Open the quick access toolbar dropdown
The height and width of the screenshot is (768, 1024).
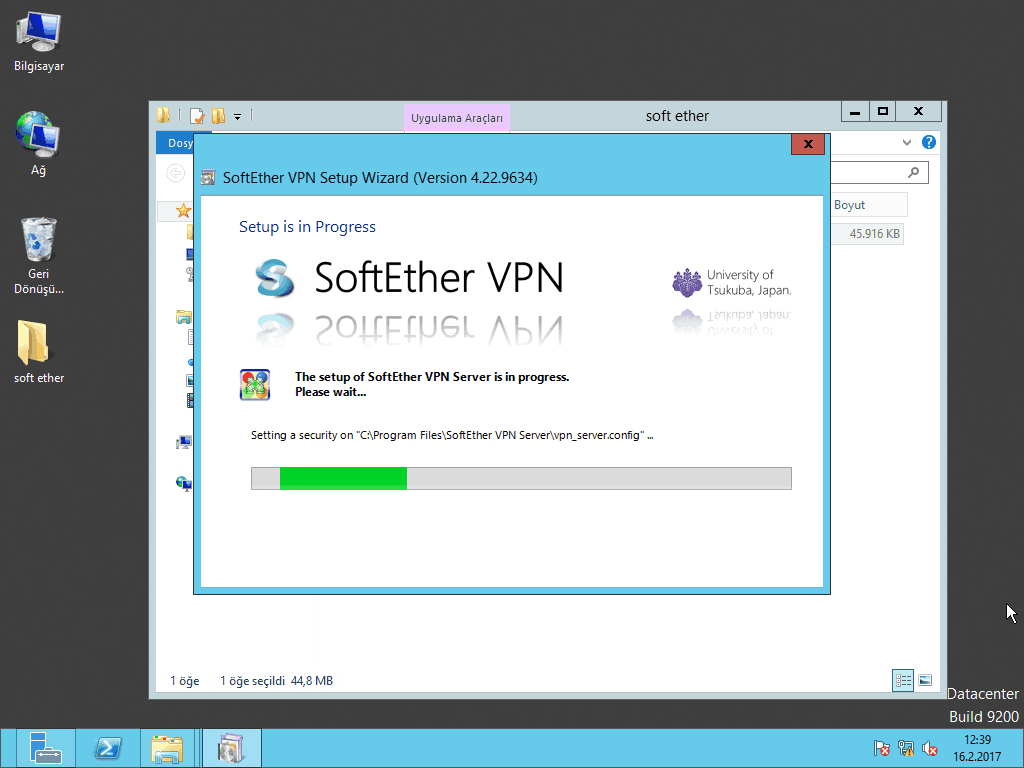tap(238, 117)
